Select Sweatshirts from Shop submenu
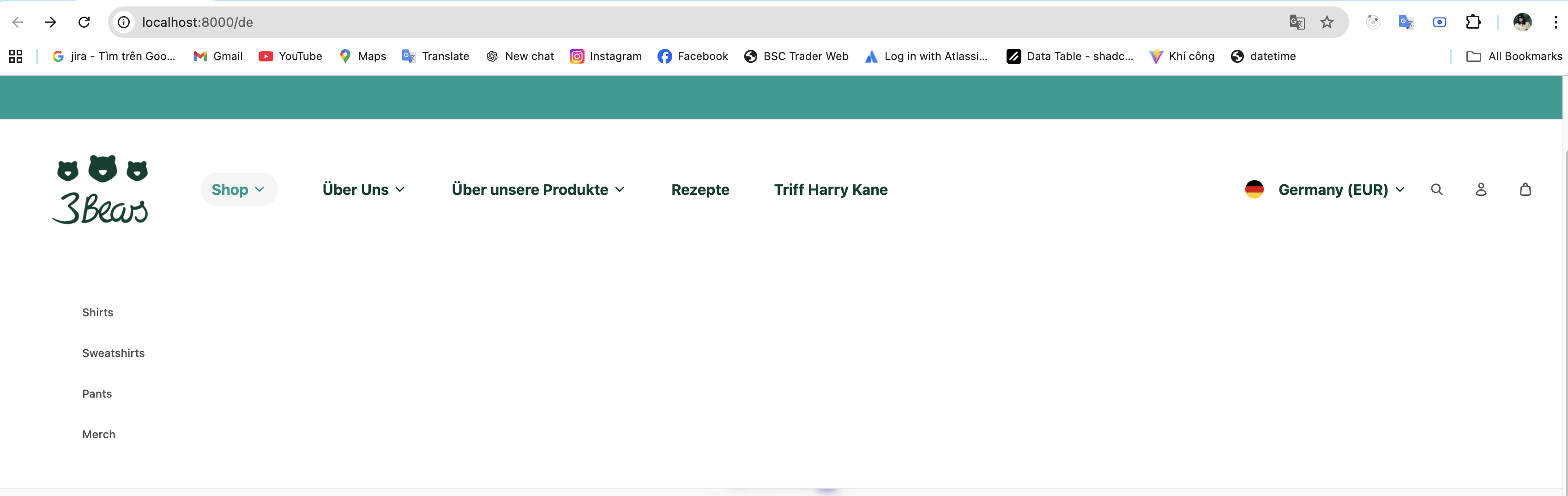Image resolution: width=1568 pixels, height=496 pixels. pyautogui.click(x=113, y=353)
